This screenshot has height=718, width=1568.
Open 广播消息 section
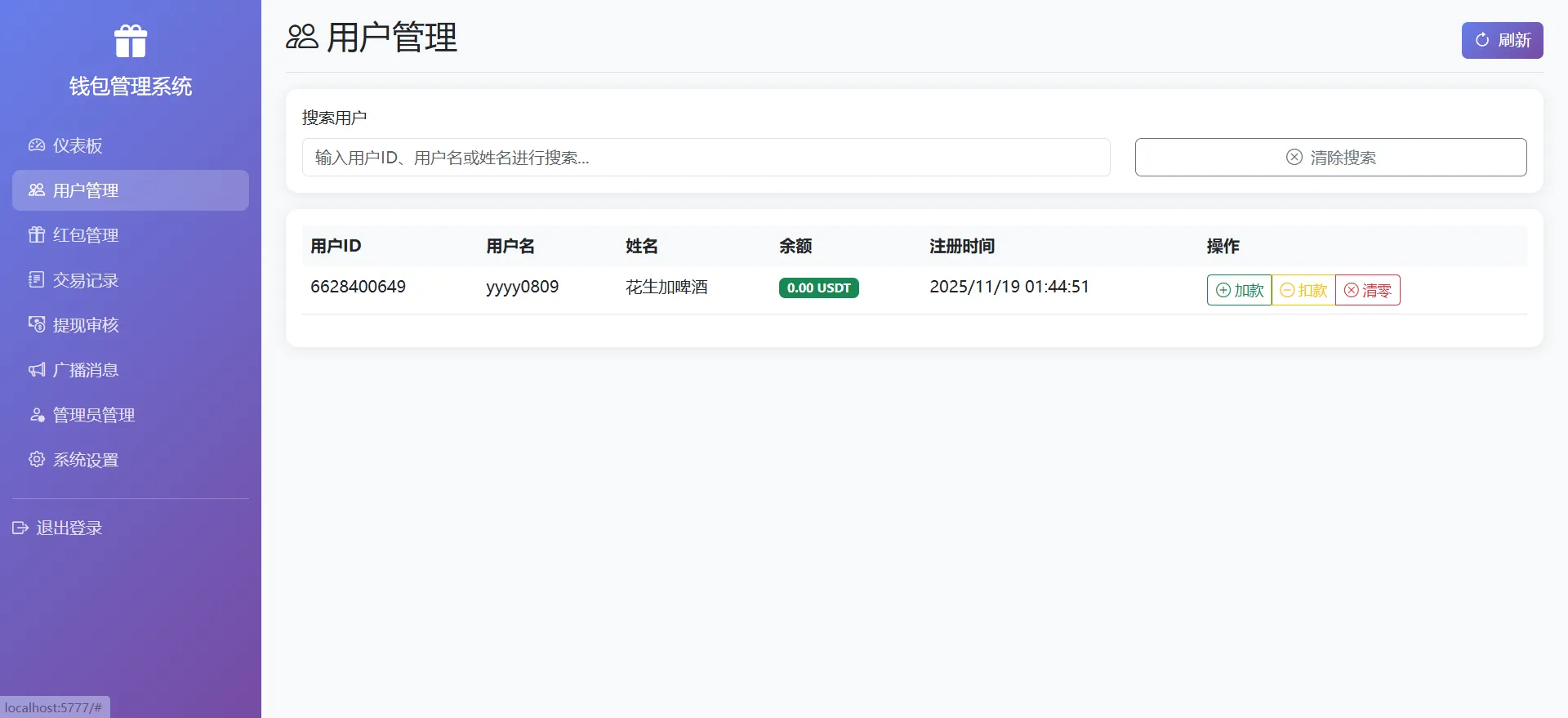click(131, 370)
